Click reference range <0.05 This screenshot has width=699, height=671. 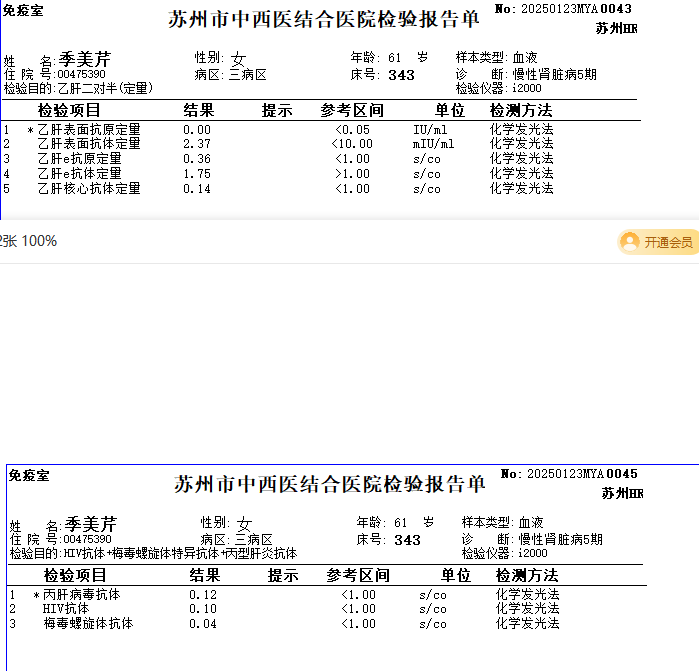[352, 130]
